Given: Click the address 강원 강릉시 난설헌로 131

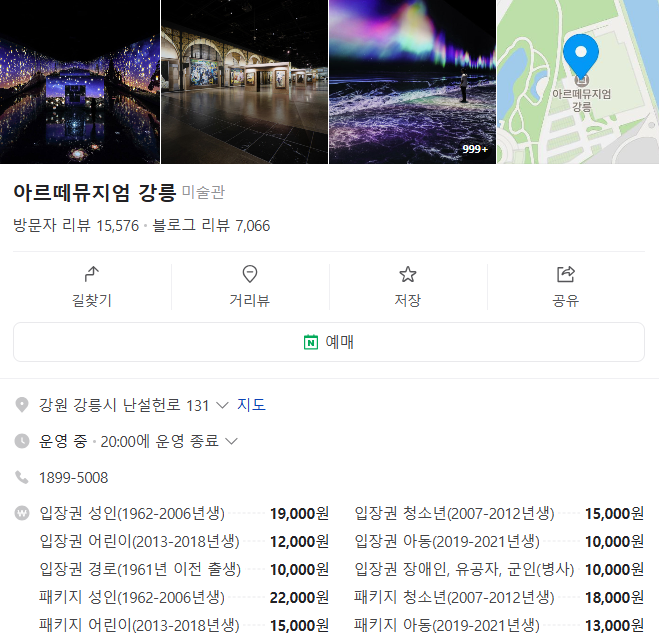Looking at the screenshot, I should coord(124,405).
